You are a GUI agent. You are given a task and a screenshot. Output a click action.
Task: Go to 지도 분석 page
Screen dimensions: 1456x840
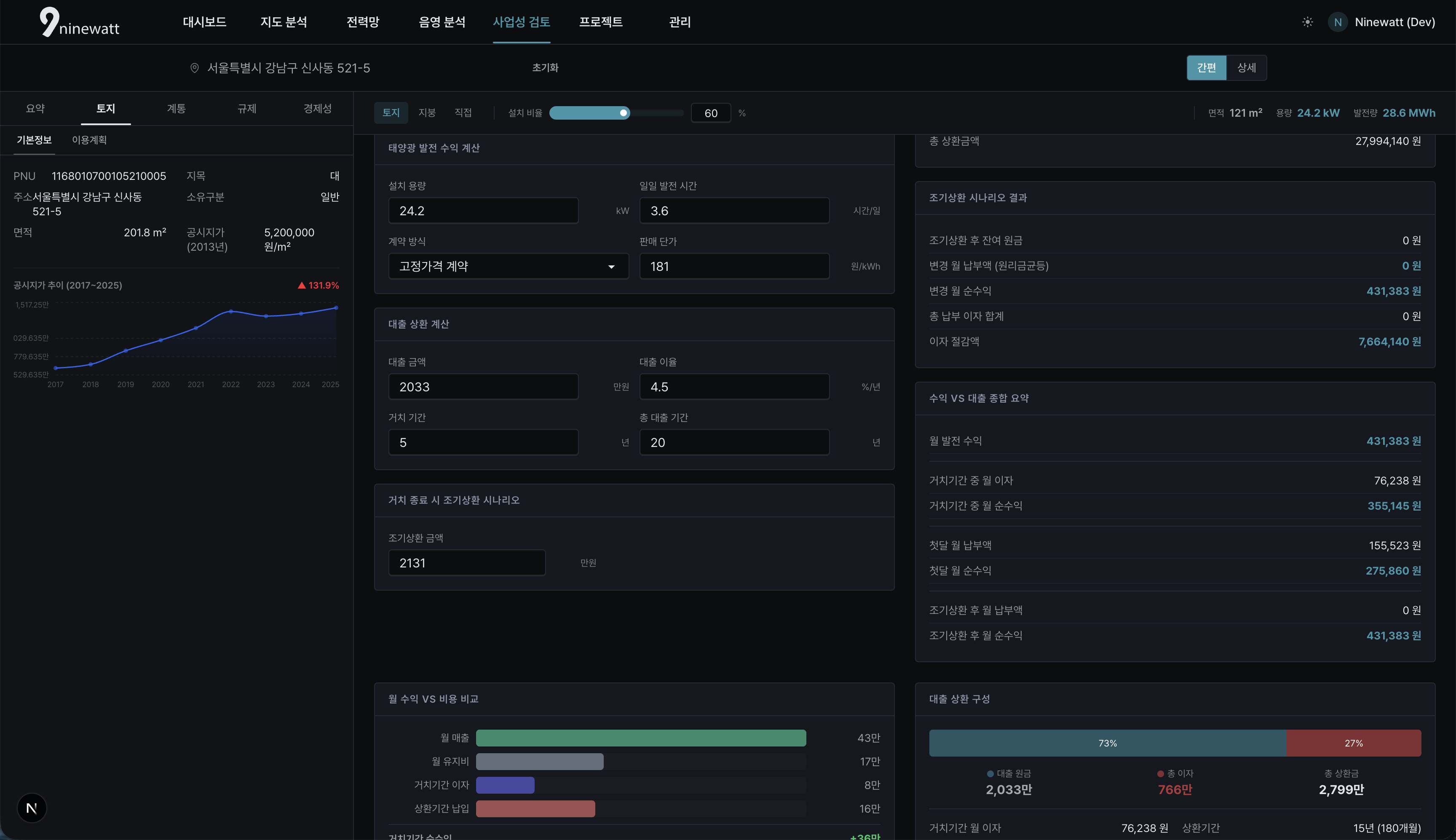[283, 22]
